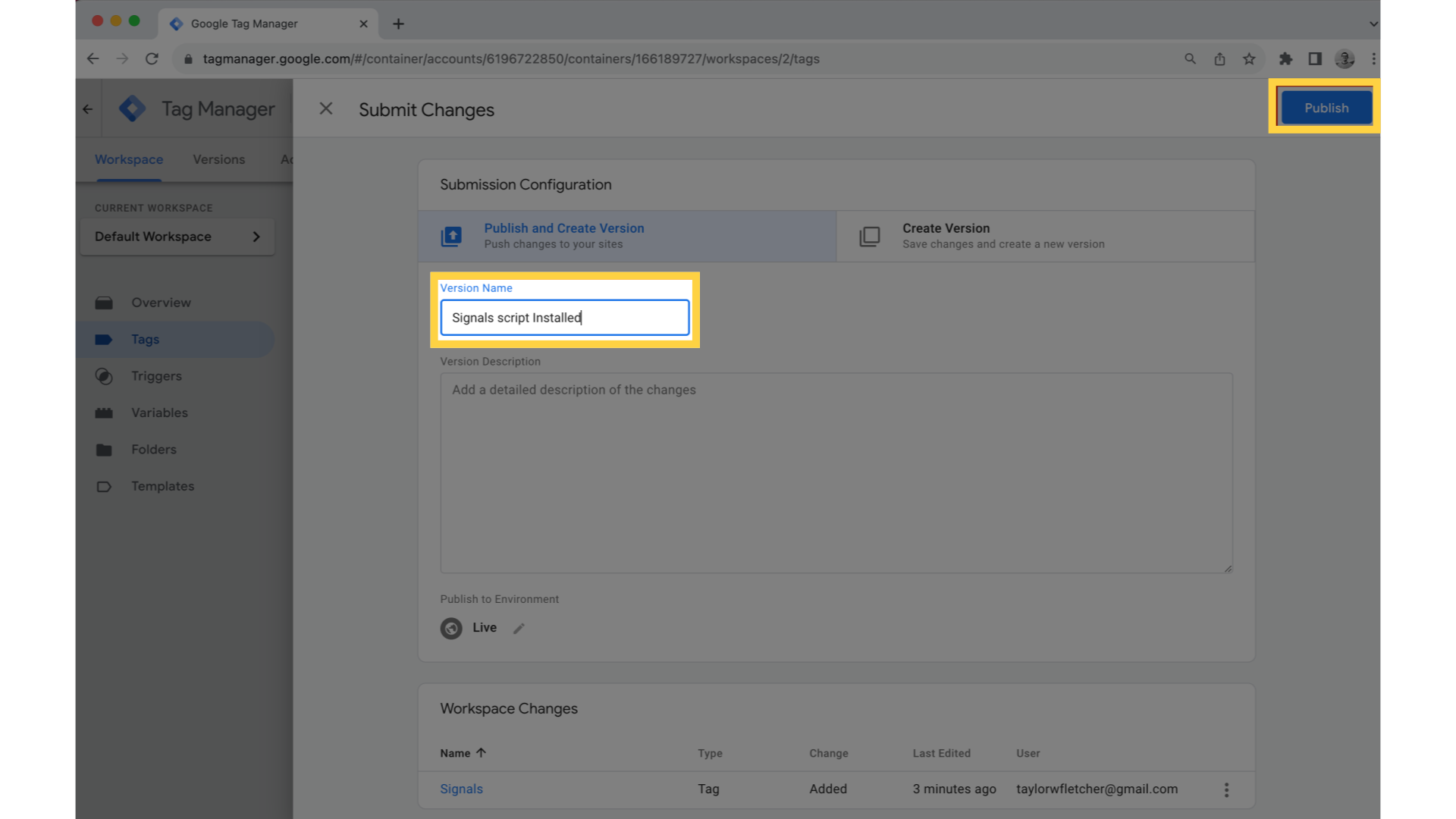Click the tab search chevron at top right
This screenshot has height=819, width=1456.
click(x=1373, y=24)
